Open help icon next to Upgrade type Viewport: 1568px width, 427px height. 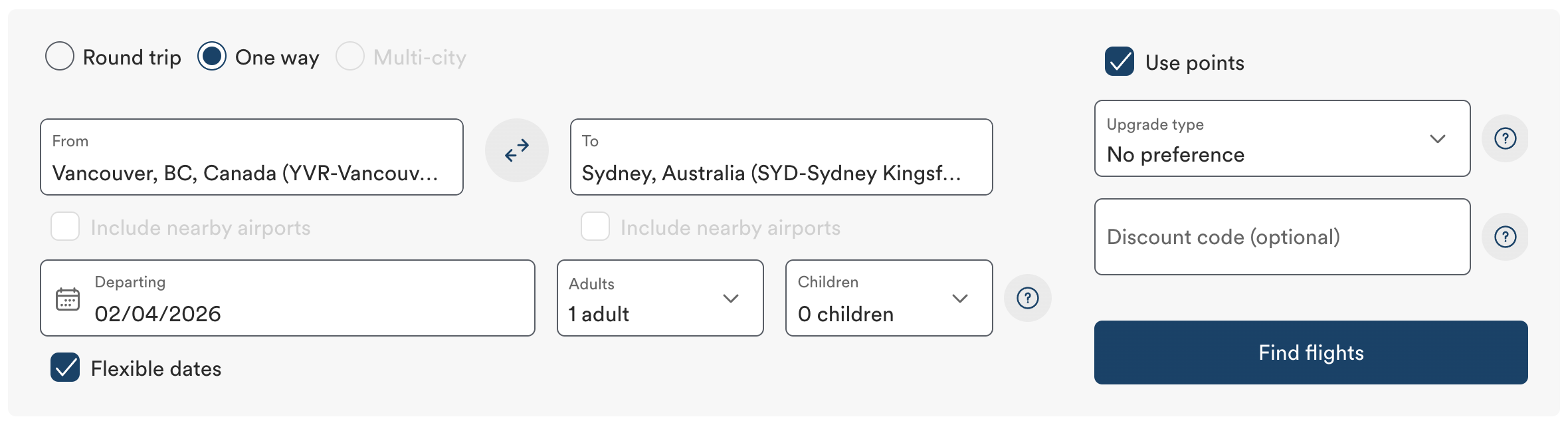click(1505, 138)
